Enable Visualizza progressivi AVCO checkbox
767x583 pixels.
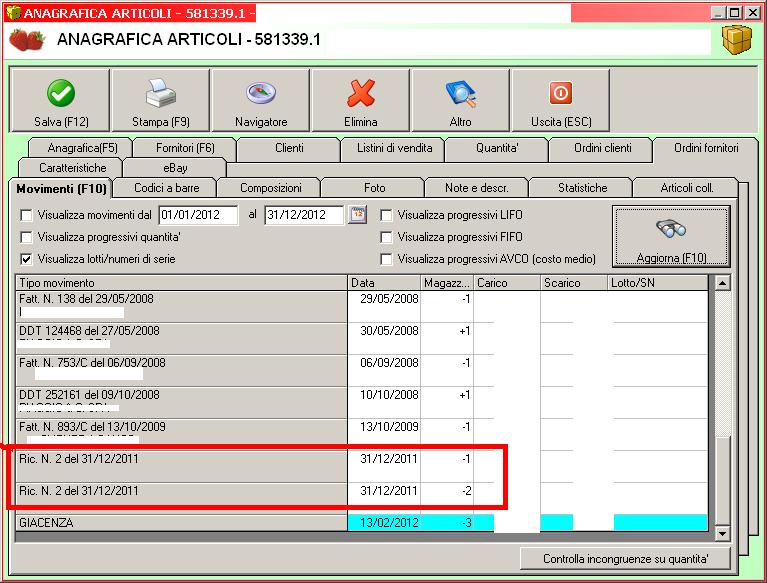pyautogui.click(x=386, y=259)
